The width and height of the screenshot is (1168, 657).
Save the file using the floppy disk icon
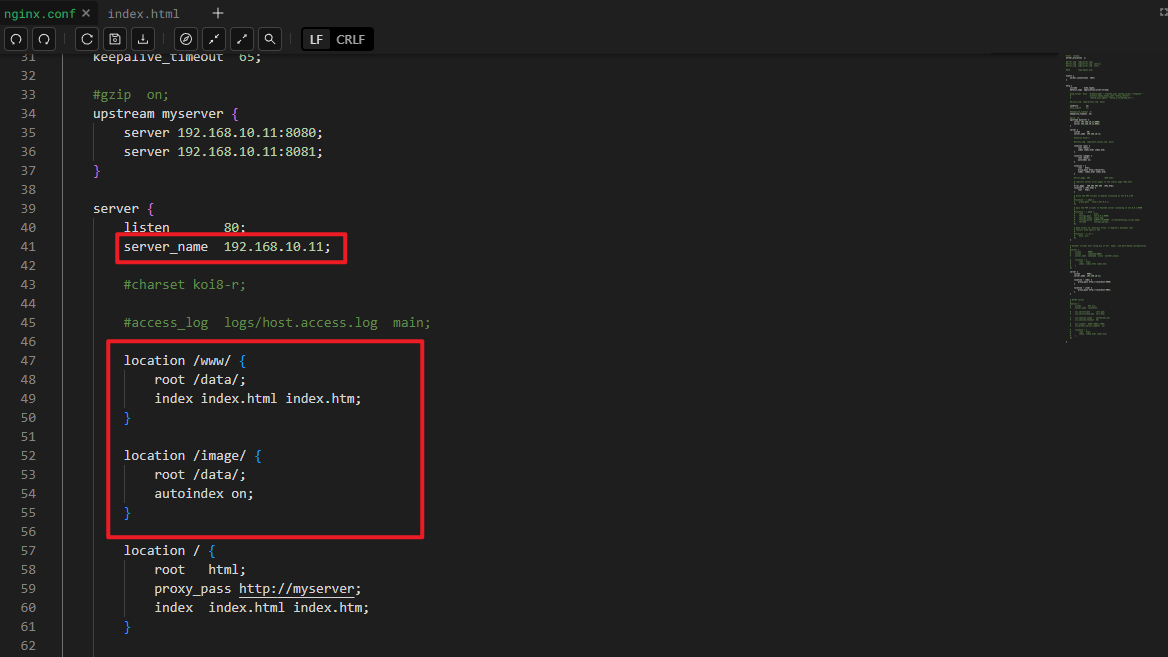[x=115, y=39]
